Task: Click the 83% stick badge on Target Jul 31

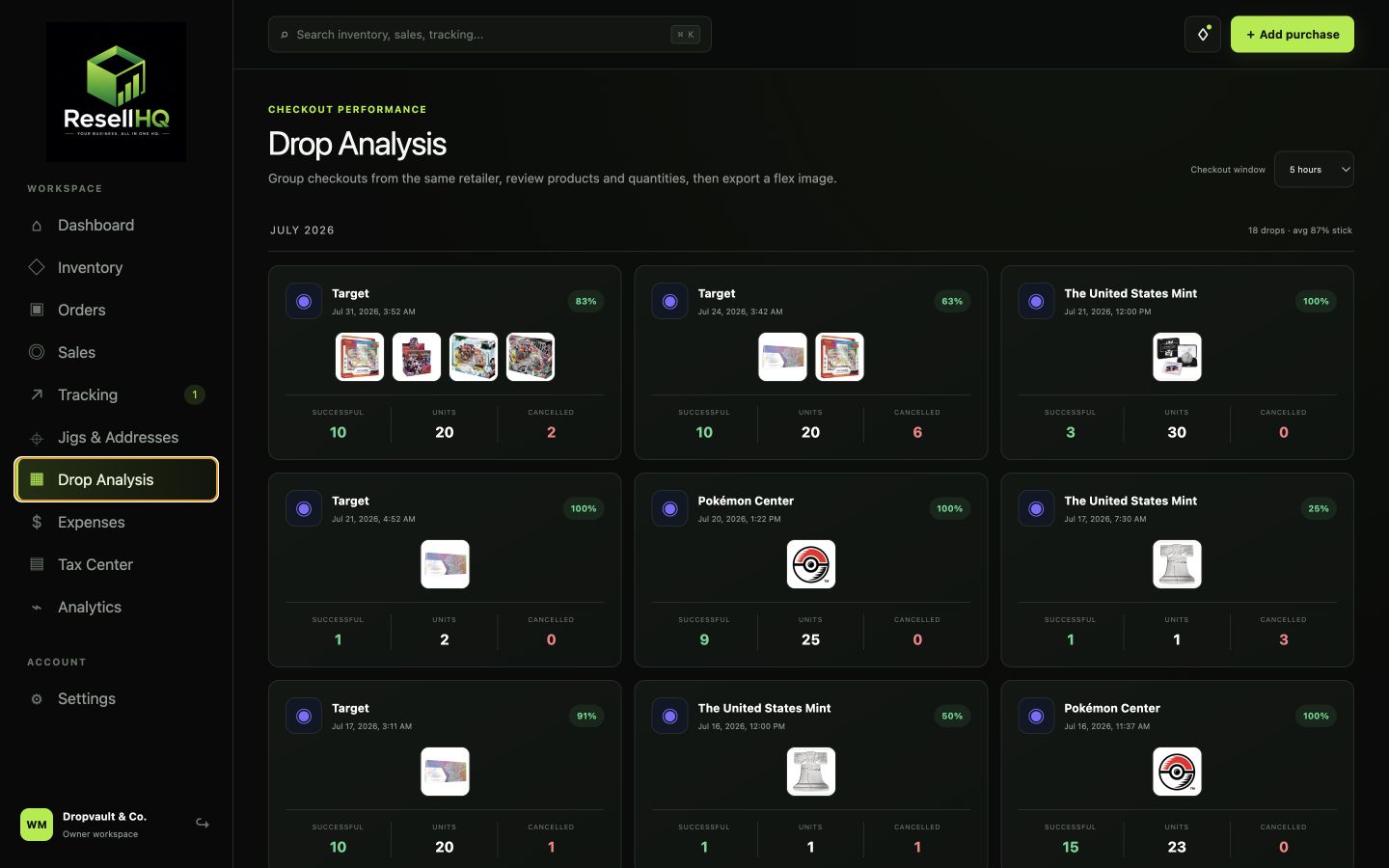Action: point(586,301)
